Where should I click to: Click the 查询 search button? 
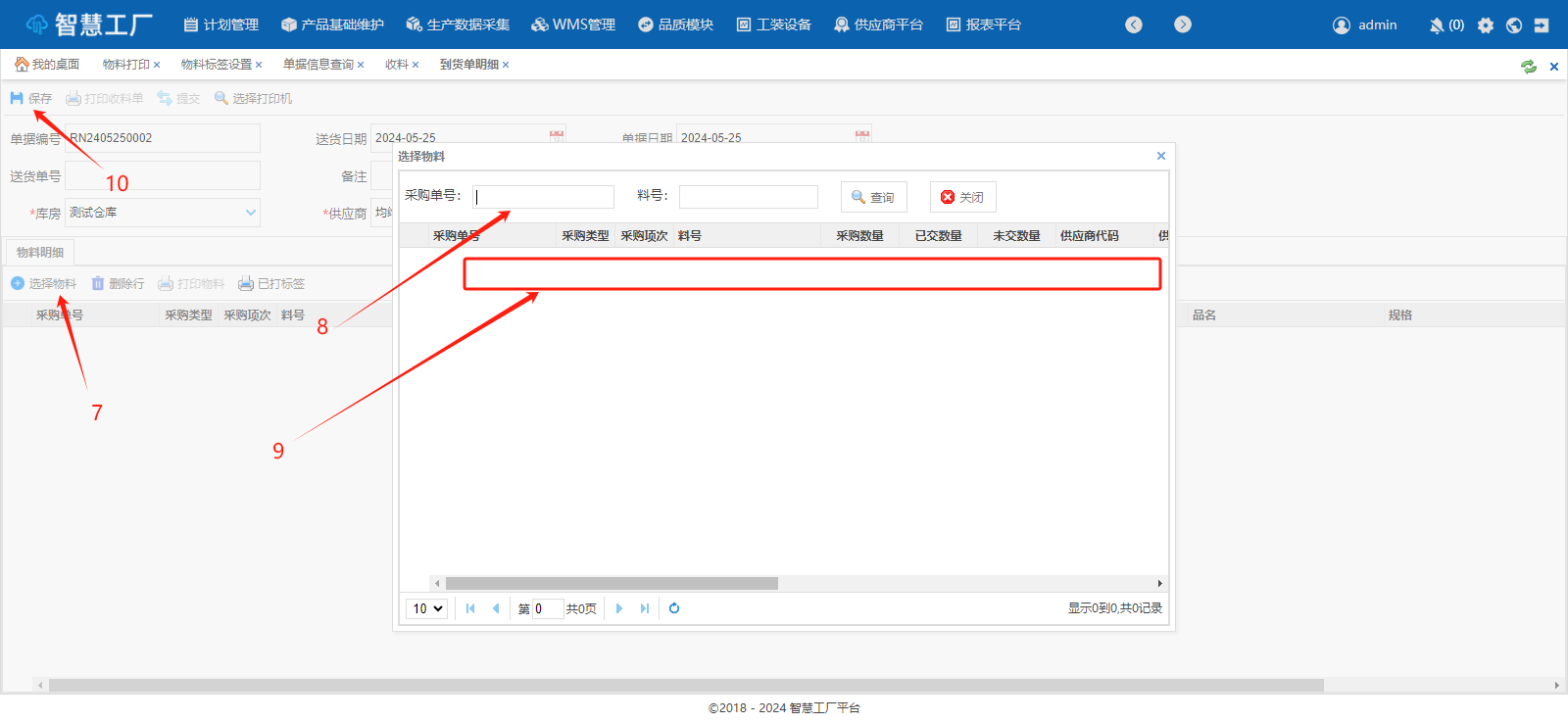873,197
